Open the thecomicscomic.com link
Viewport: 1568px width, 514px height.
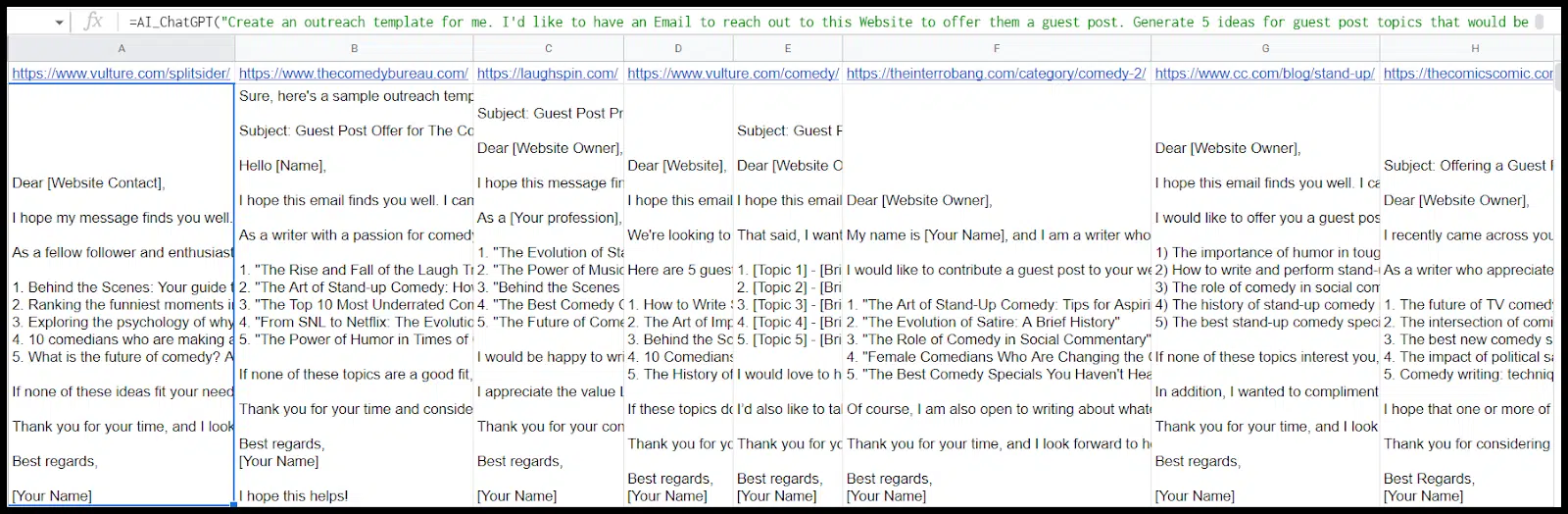(x=1468, y=74)
